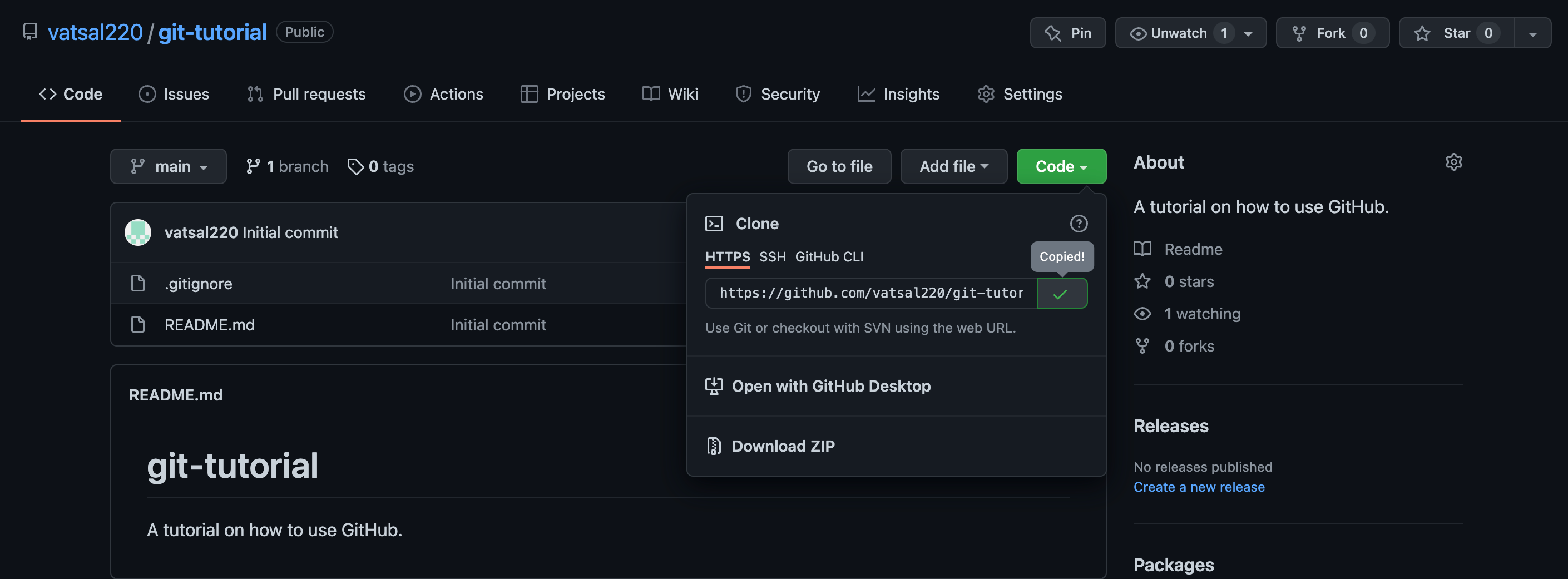This screenshot has height=579, width=1568.
Task: Fork the git-tutorial repository
Action: click(x=1332, y=33)
